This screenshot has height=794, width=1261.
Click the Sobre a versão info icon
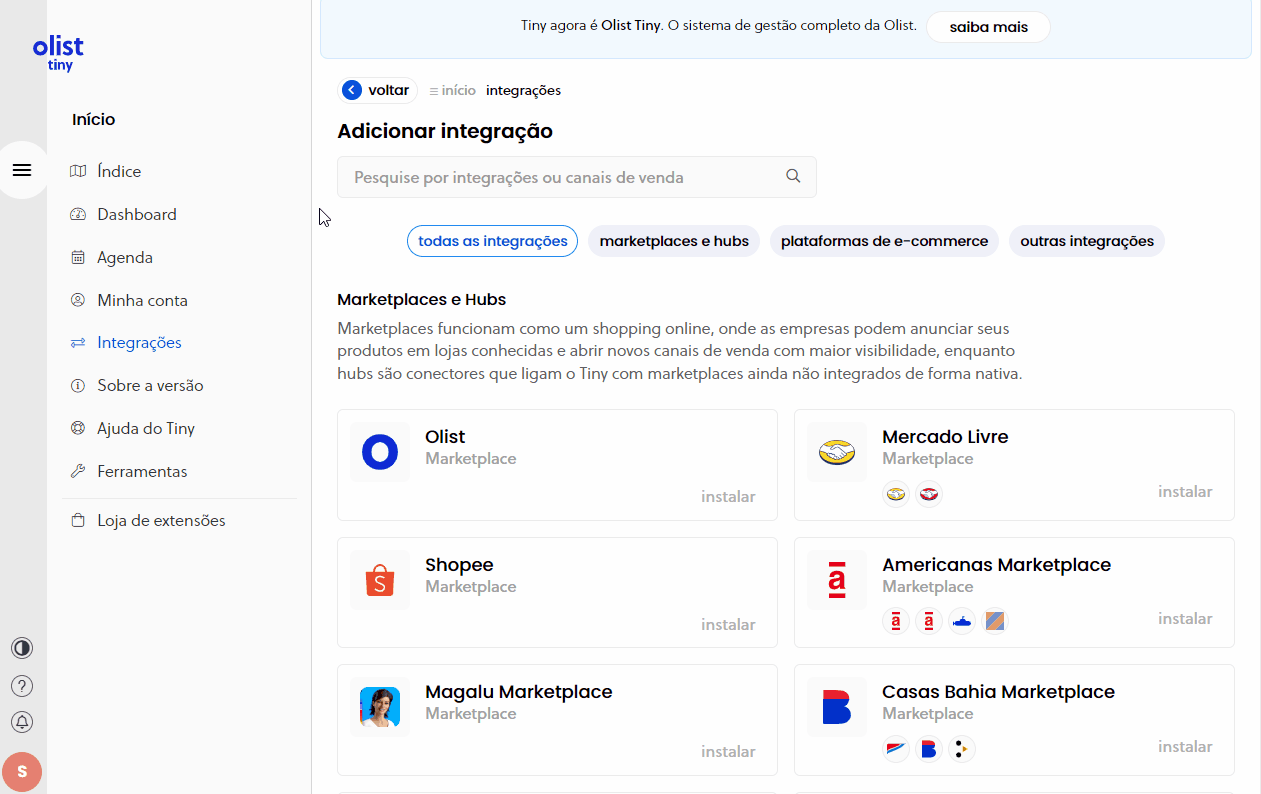(x=78, y=386)
